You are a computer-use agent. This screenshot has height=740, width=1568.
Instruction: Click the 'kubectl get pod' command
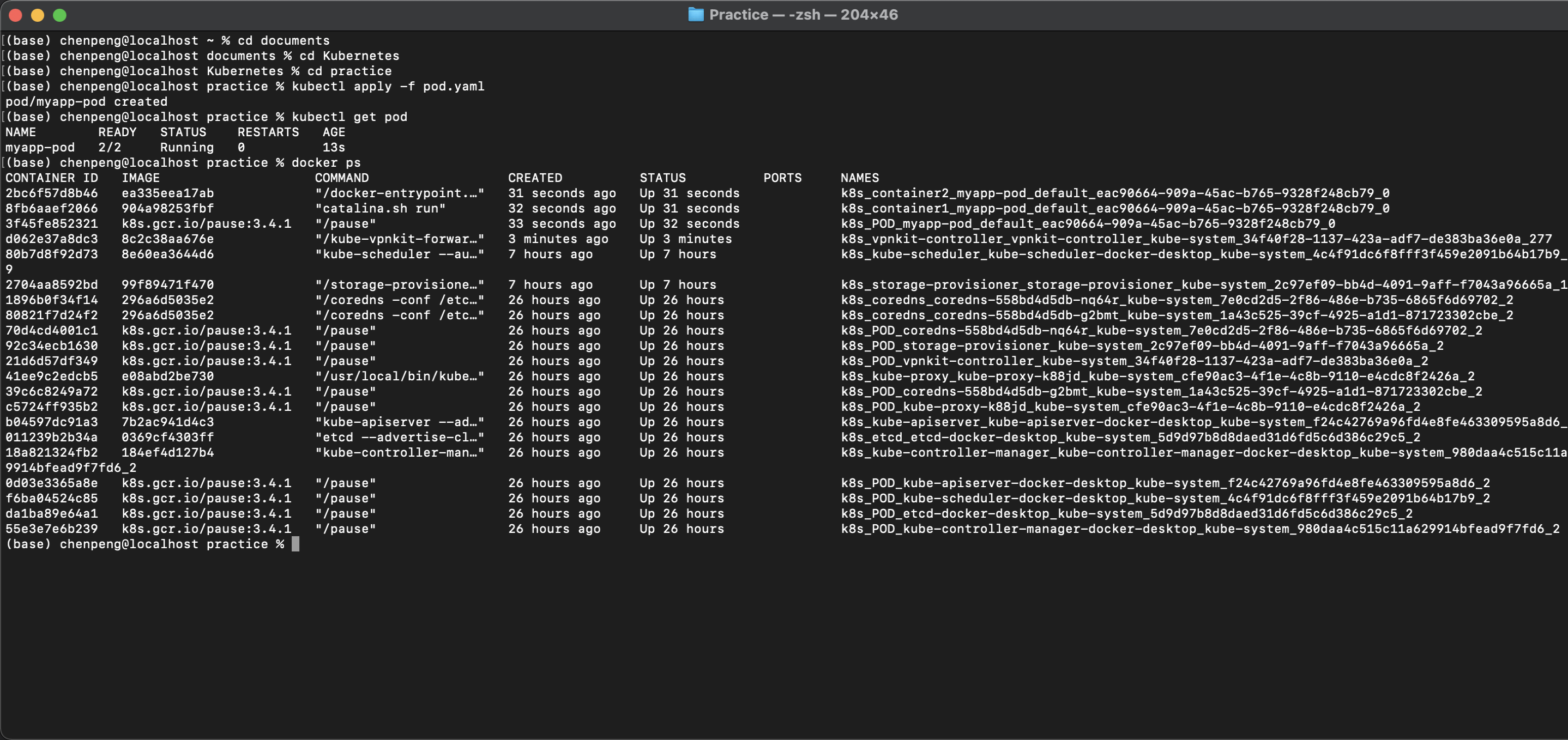pos(349,117)
